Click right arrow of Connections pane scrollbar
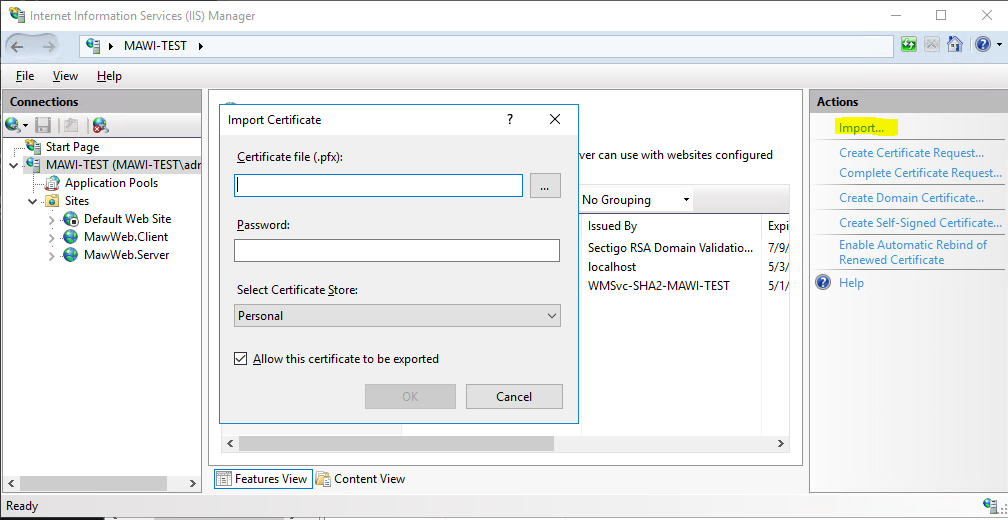The image size is (1008, 520). coord(192,483)
